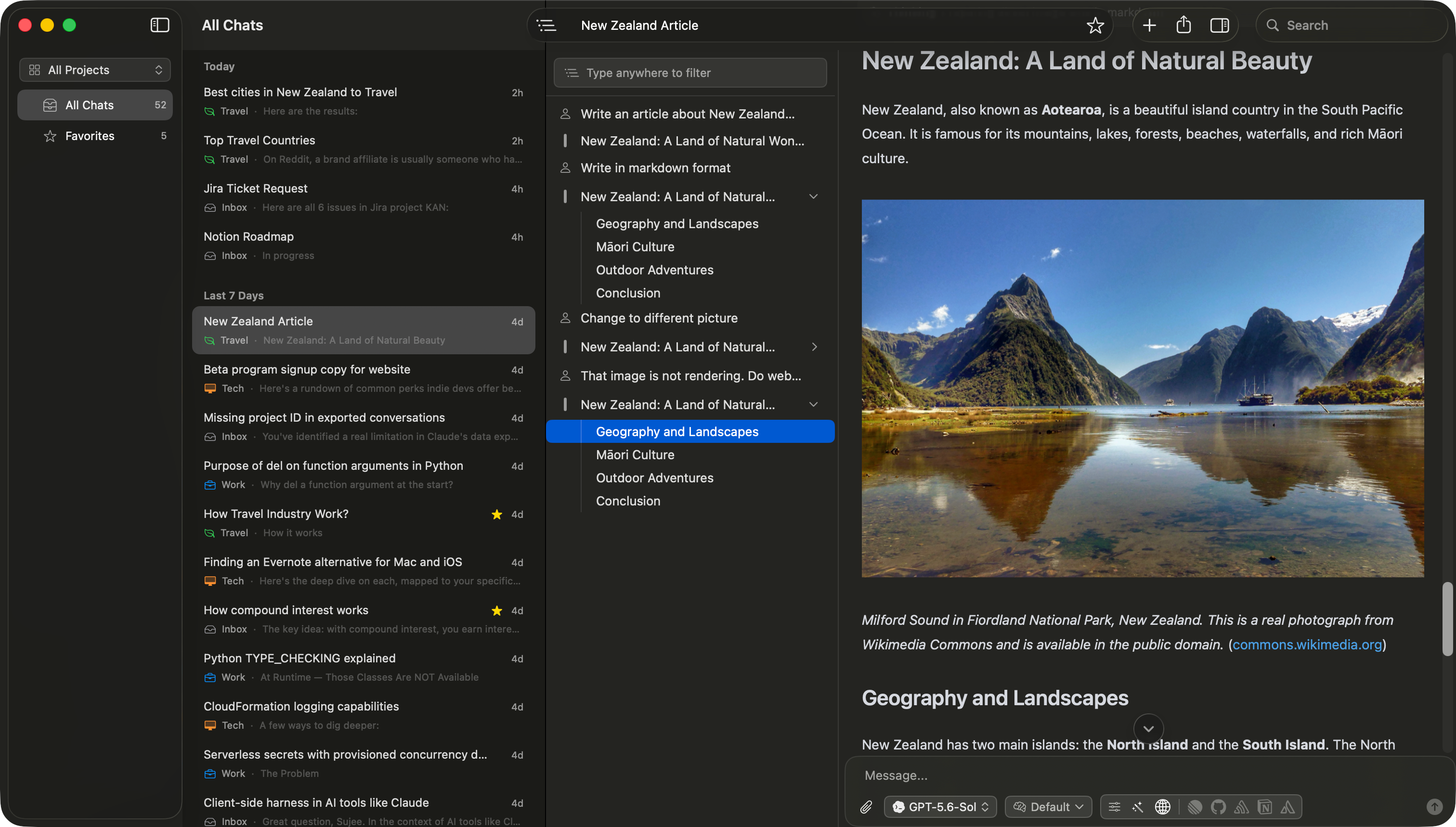Toggle web search globe icon
The height and width of the screenshot is (827, 1456).
1162,807
